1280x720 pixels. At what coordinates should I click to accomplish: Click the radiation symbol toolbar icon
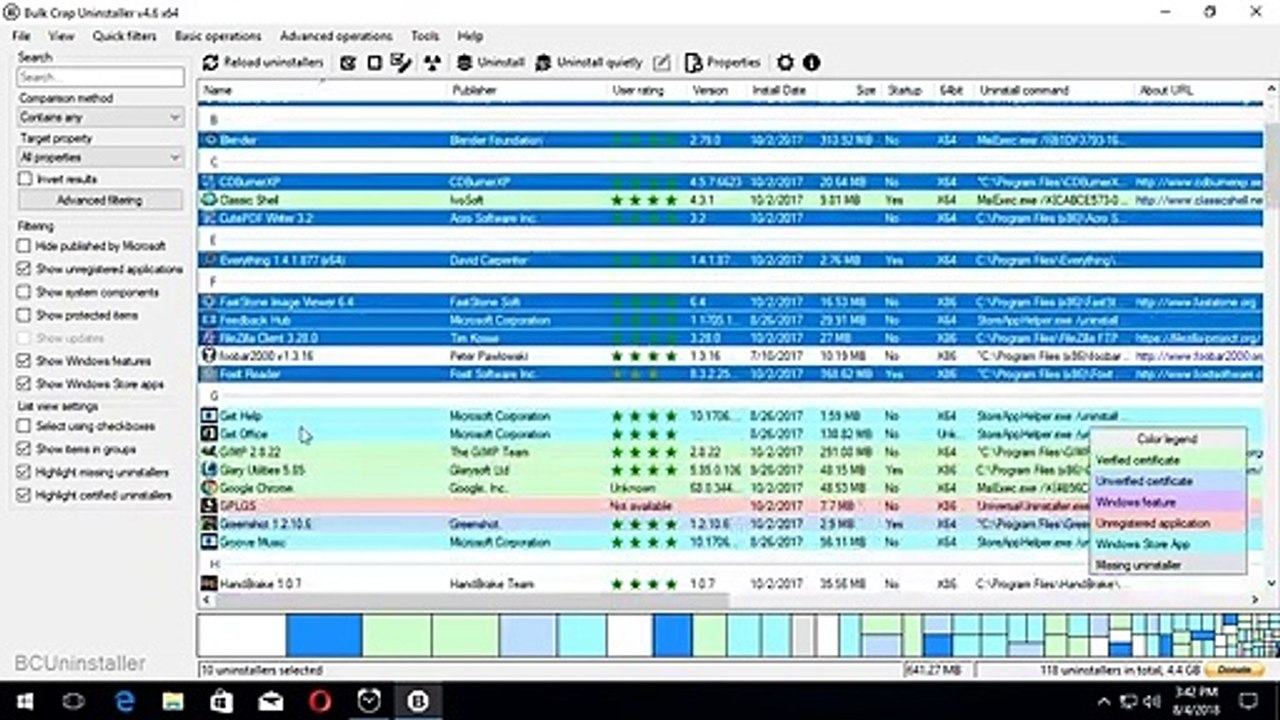(432, 62)
